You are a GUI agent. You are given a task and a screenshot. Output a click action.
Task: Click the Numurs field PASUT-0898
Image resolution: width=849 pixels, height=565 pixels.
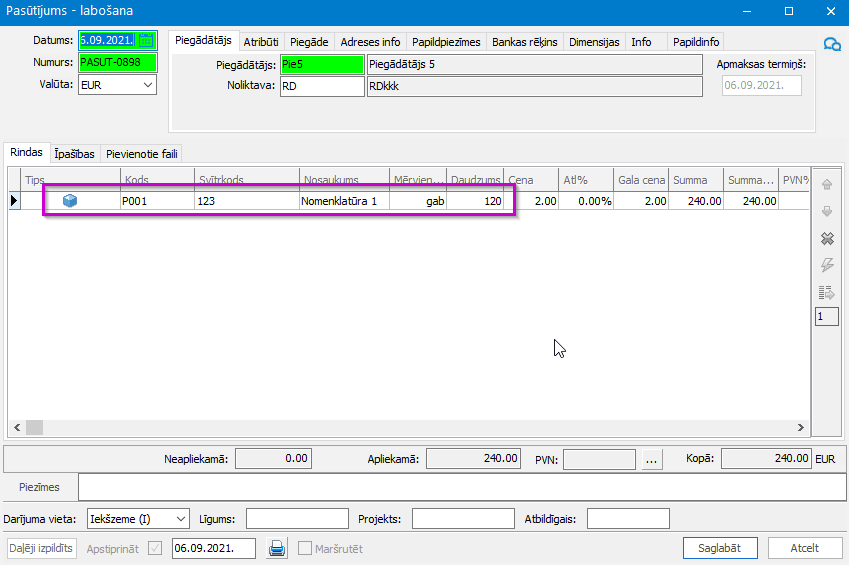coord(117,63)
